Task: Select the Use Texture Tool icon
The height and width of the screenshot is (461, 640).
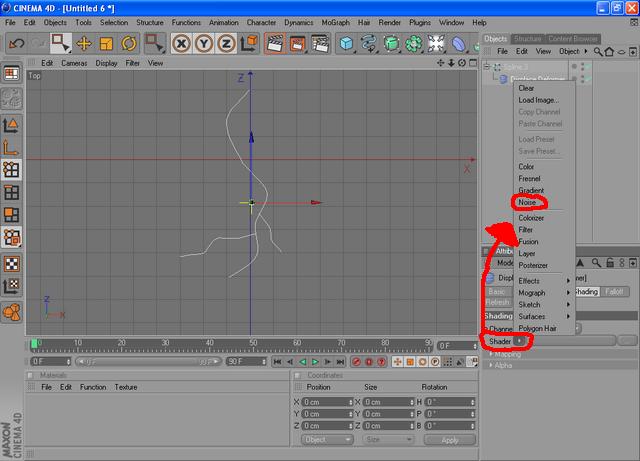Action: (11, 264)
